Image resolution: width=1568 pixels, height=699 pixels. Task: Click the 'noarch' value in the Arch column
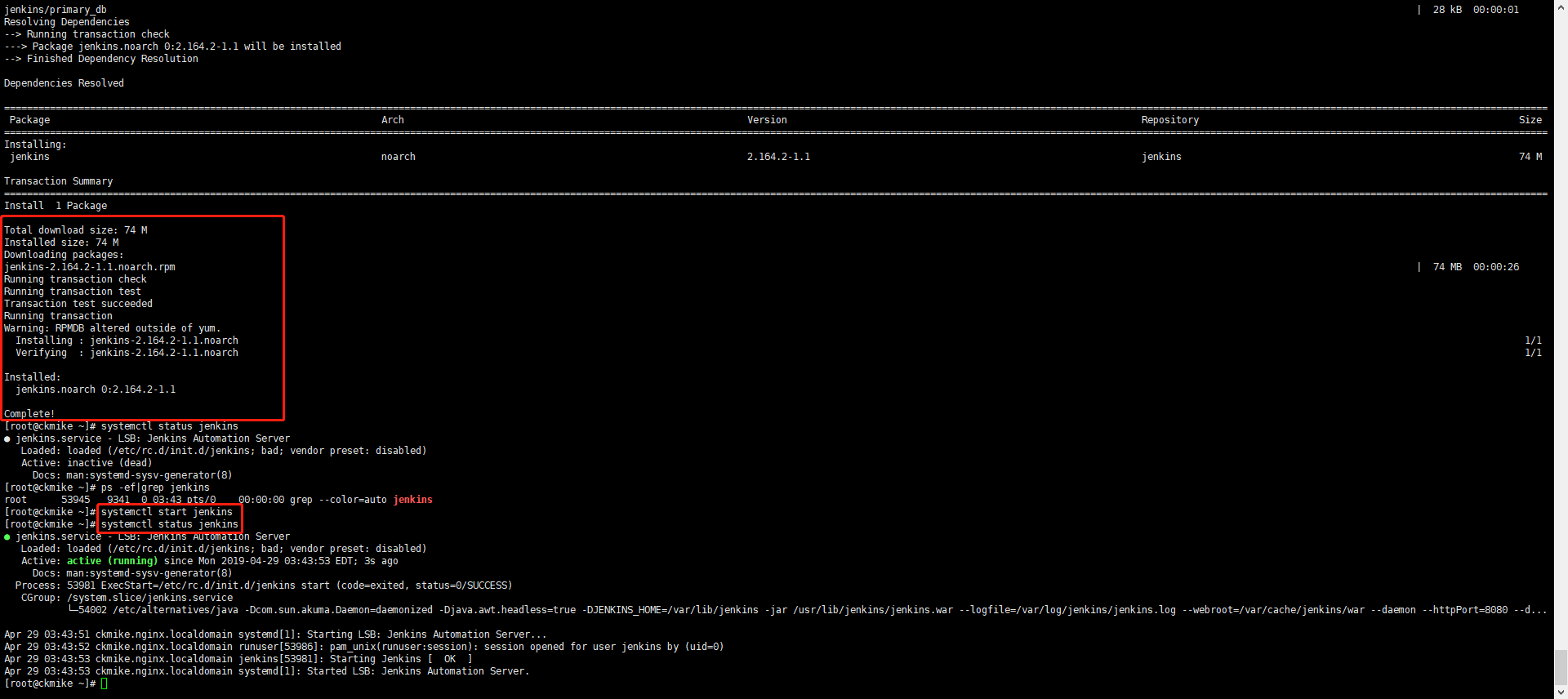pos(399,157)
